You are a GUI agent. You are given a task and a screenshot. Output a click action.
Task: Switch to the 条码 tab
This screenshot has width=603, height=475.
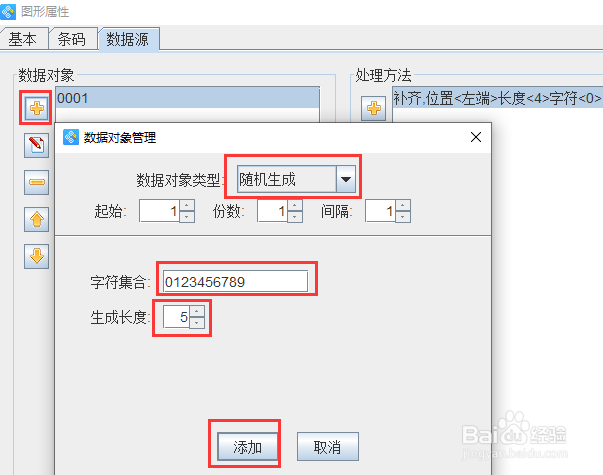(x=72, y=39)
